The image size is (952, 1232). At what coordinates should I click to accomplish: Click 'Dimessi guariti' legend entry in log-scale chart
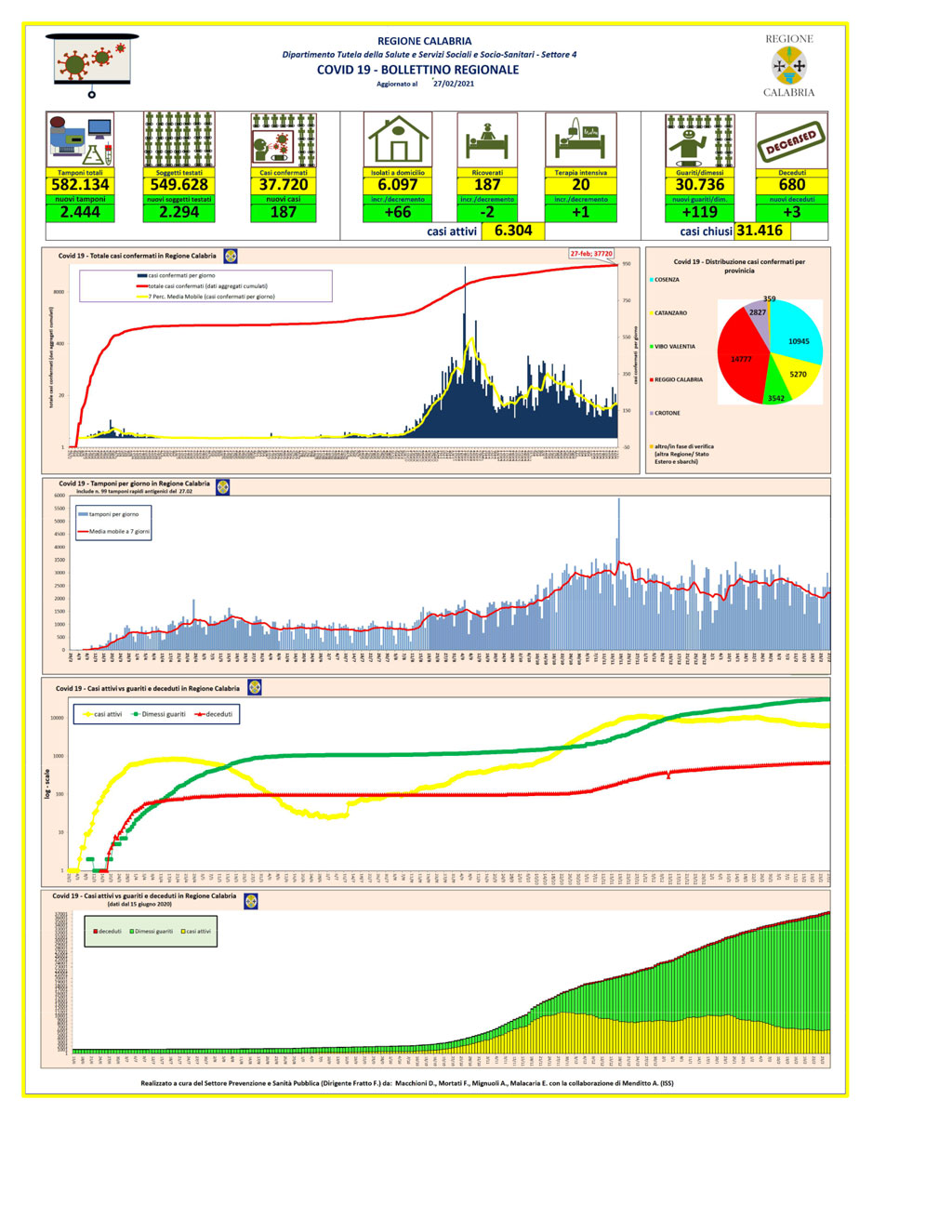[159, 714]
